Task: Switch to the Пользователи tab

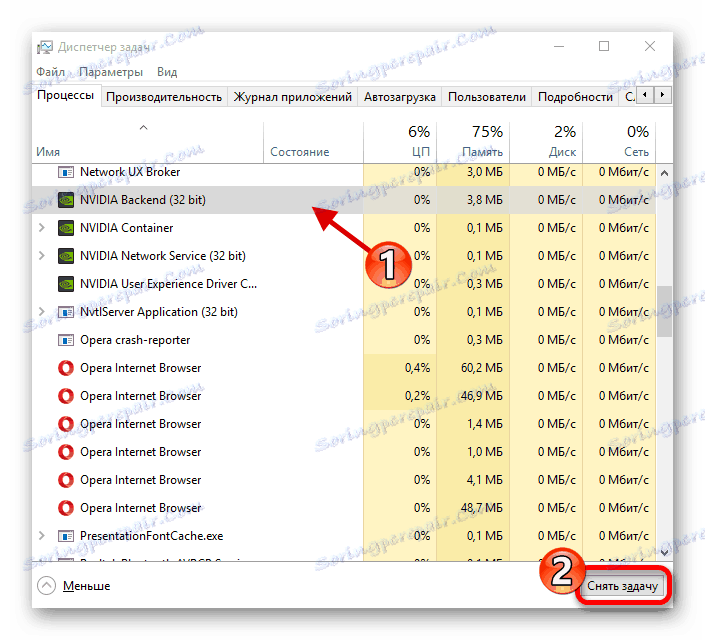Action: pyautogui.click(x=487, y=97)
